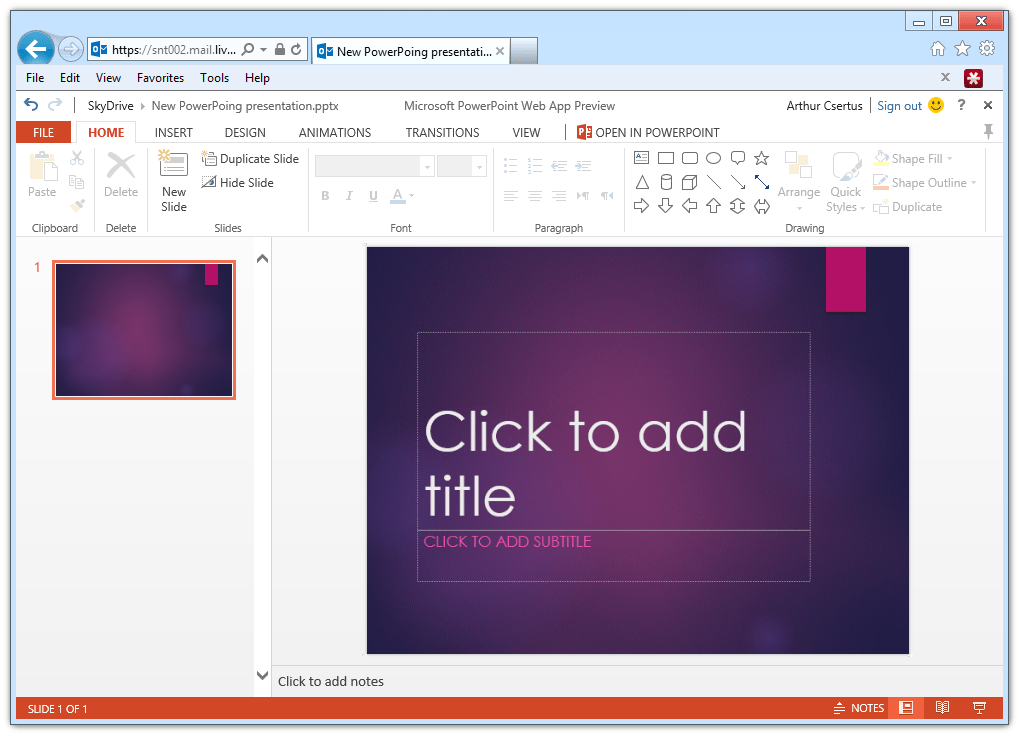The image size is (1019, 736).
Task: Click the smiley feedback icon
Action: coord(936,105)
